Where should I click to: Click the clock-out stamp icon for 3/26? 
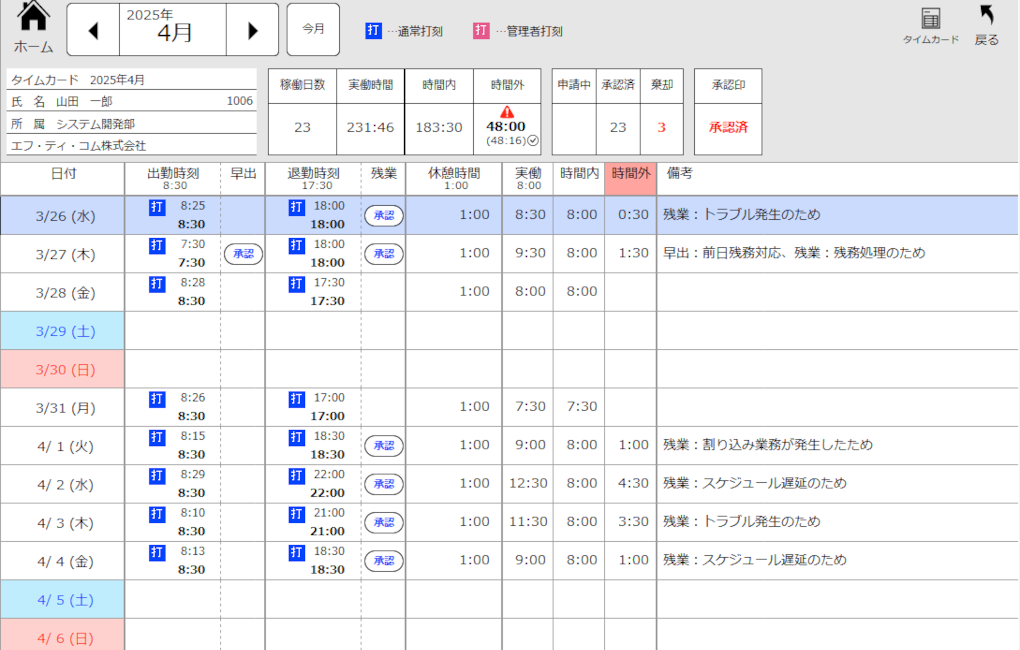(297, 207)
